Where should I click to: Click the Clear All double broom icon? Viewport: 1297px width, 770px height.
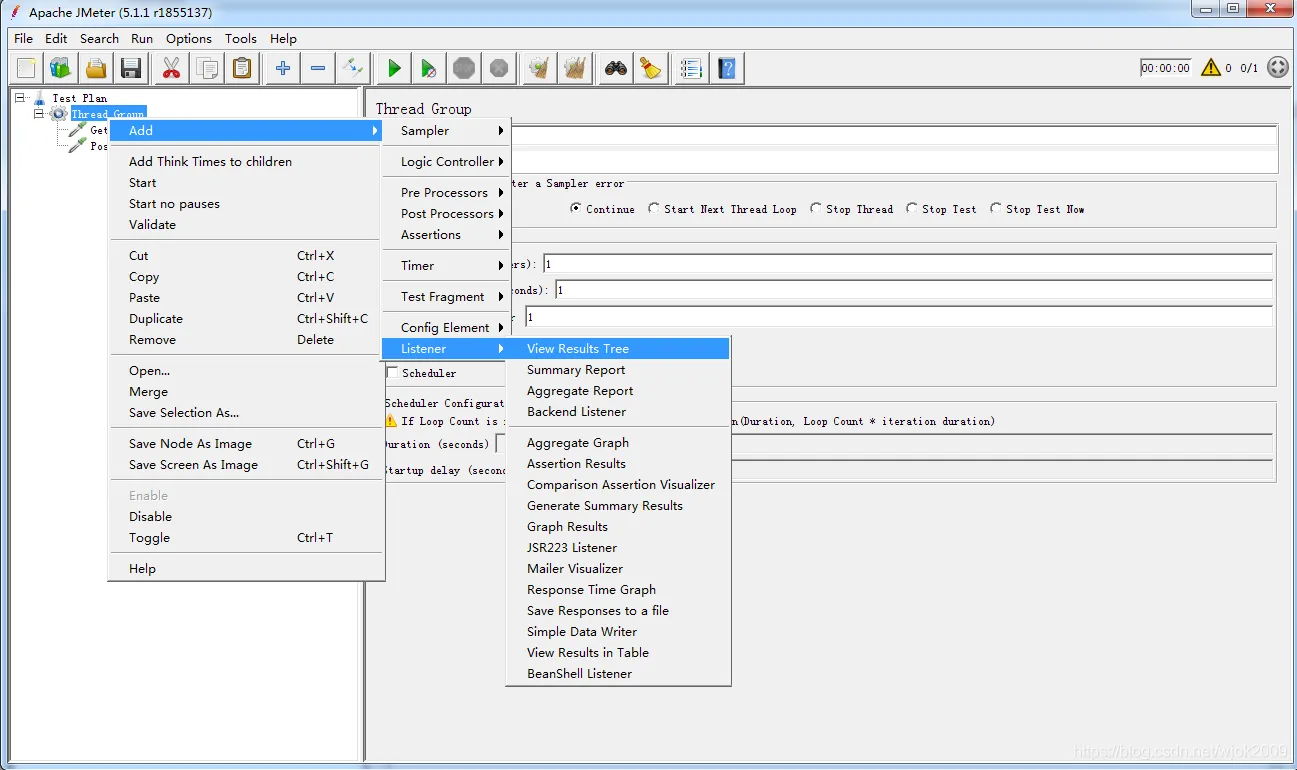575,68
